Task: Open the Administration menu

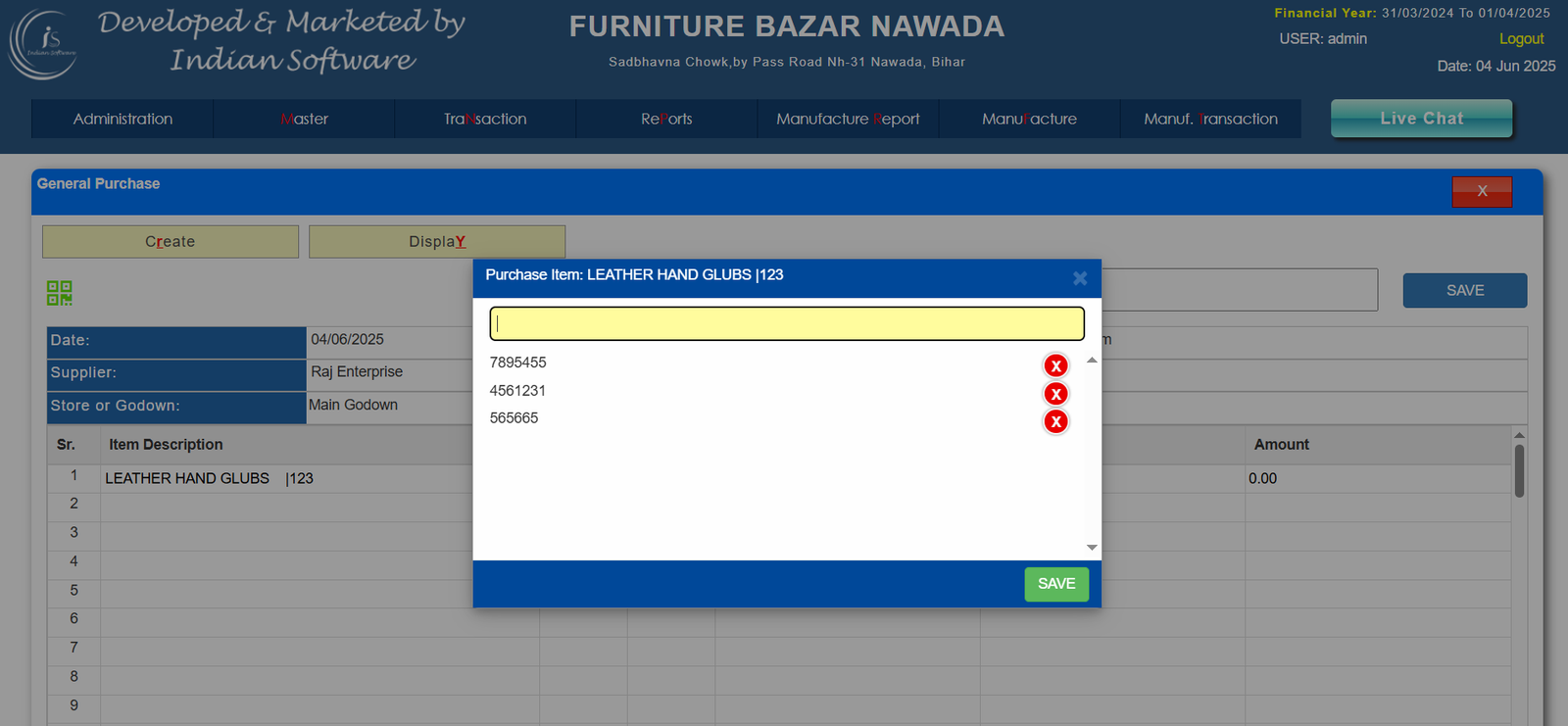Action: tap(122, 119)
